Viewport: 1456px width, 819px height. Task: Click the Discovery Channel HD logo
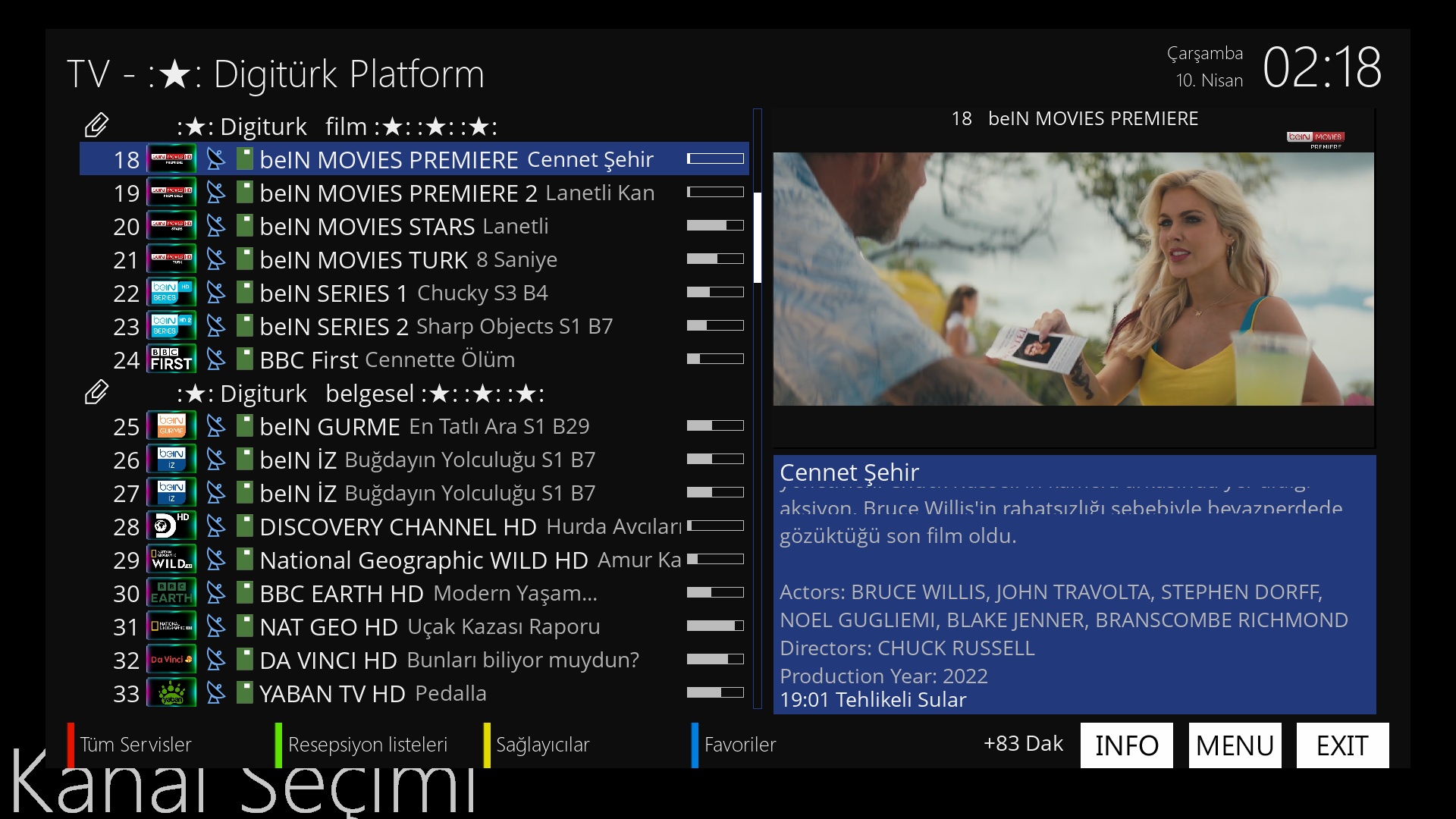pyautogui.click(x=171, y=526)
